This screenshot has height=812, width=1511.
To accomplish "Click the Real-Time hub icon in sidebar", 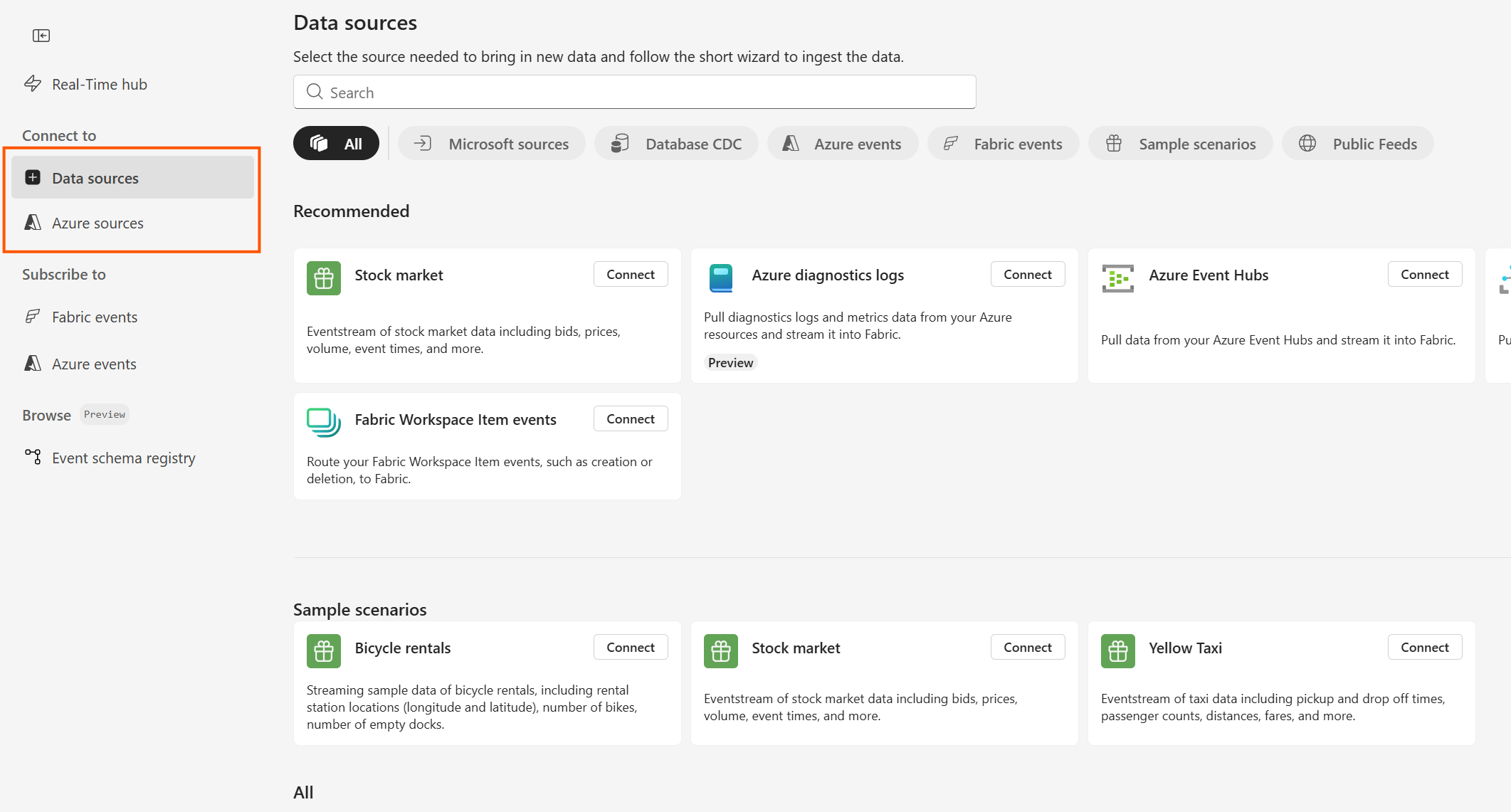I will coord(33,83).
